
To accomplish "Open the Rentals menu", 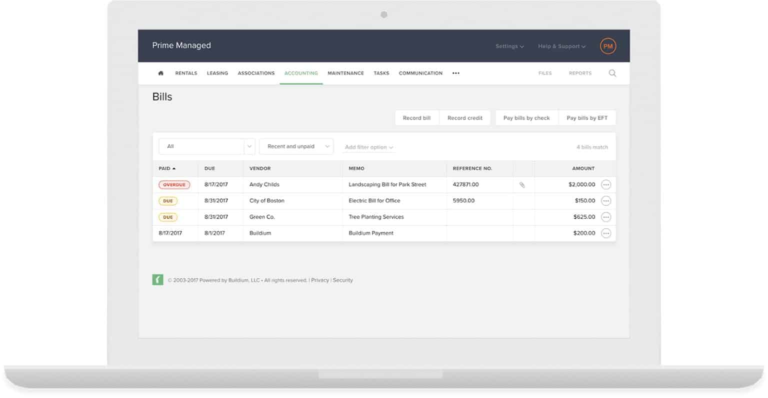I will (x=186, y=73).
